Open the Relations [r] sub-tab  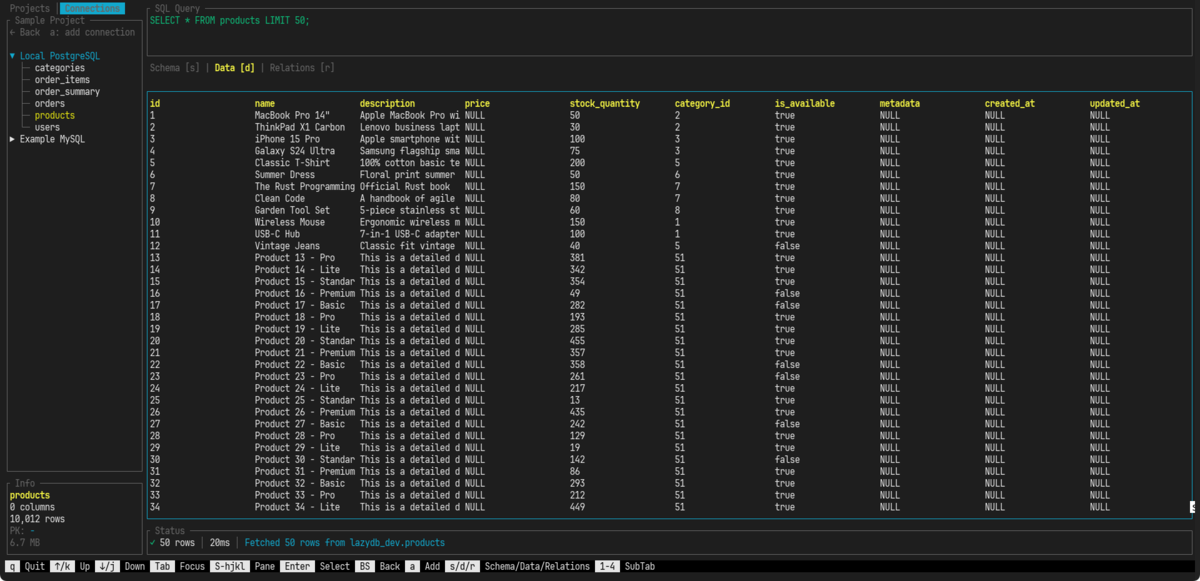pos(302,68)
